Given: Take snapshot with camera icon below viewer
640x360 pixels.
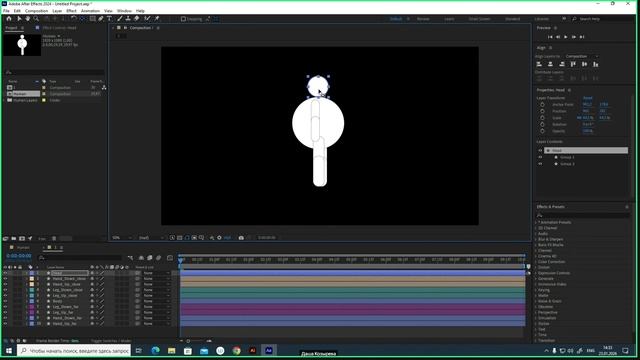Looking at the screenshot, I should 241,238.
